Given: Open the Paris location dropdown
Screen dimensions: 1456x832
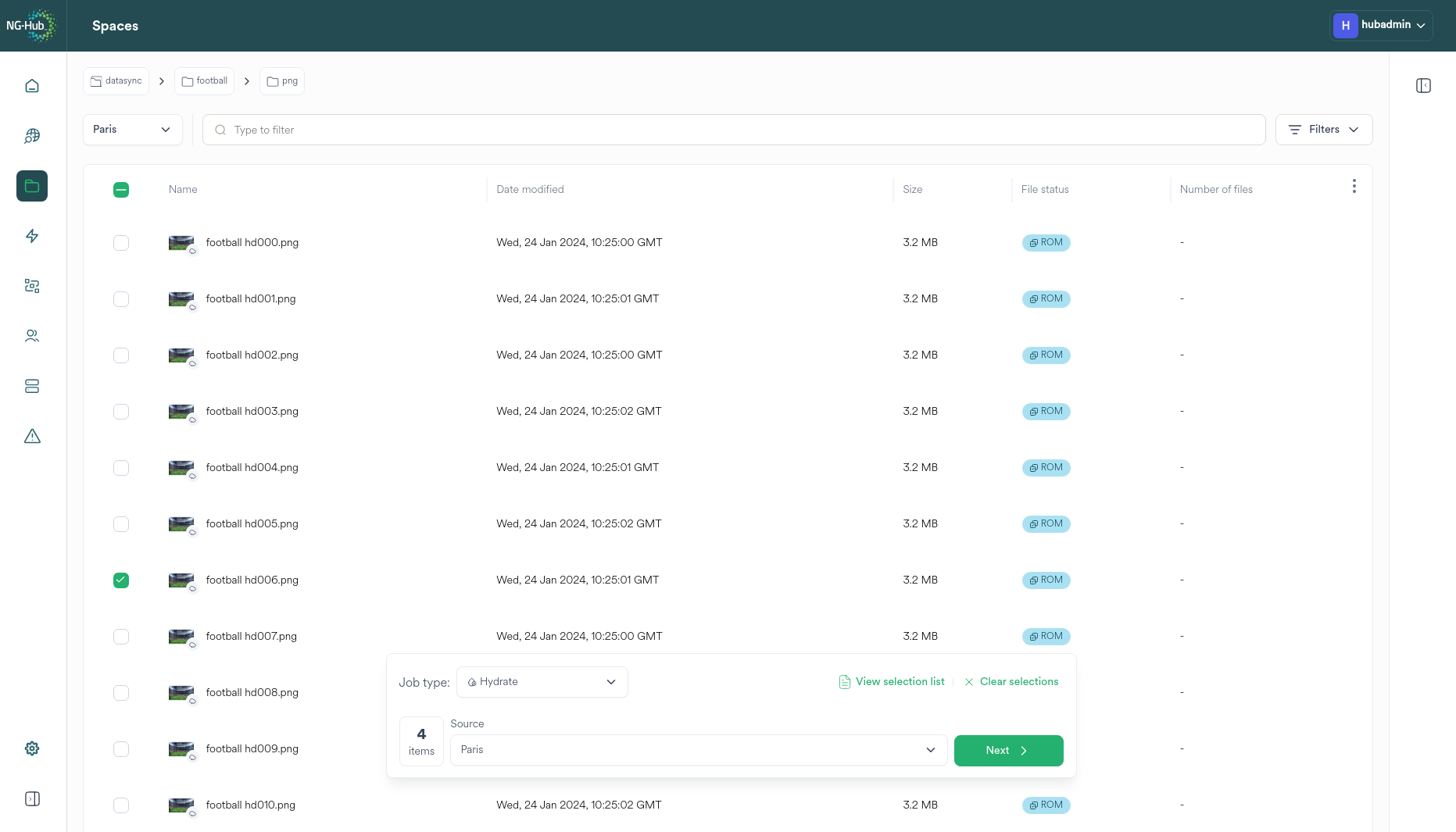Looking at the screenshot, I should coord(132,129).
